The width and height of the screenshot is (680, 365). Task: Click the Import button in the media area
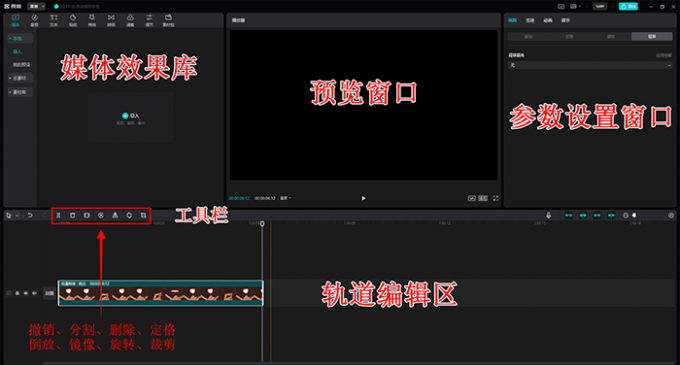(x=131, y=116)
